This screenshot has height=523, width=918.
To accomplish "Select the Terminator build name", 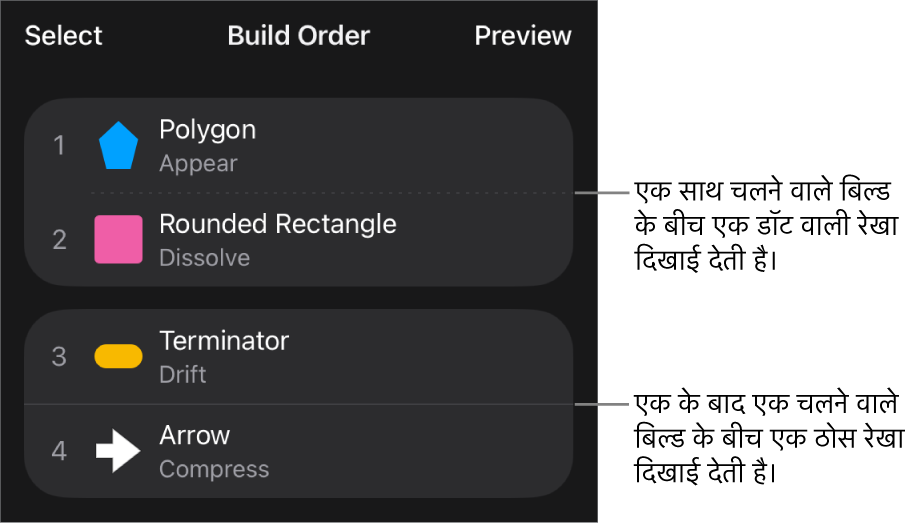I will [224, 341].
